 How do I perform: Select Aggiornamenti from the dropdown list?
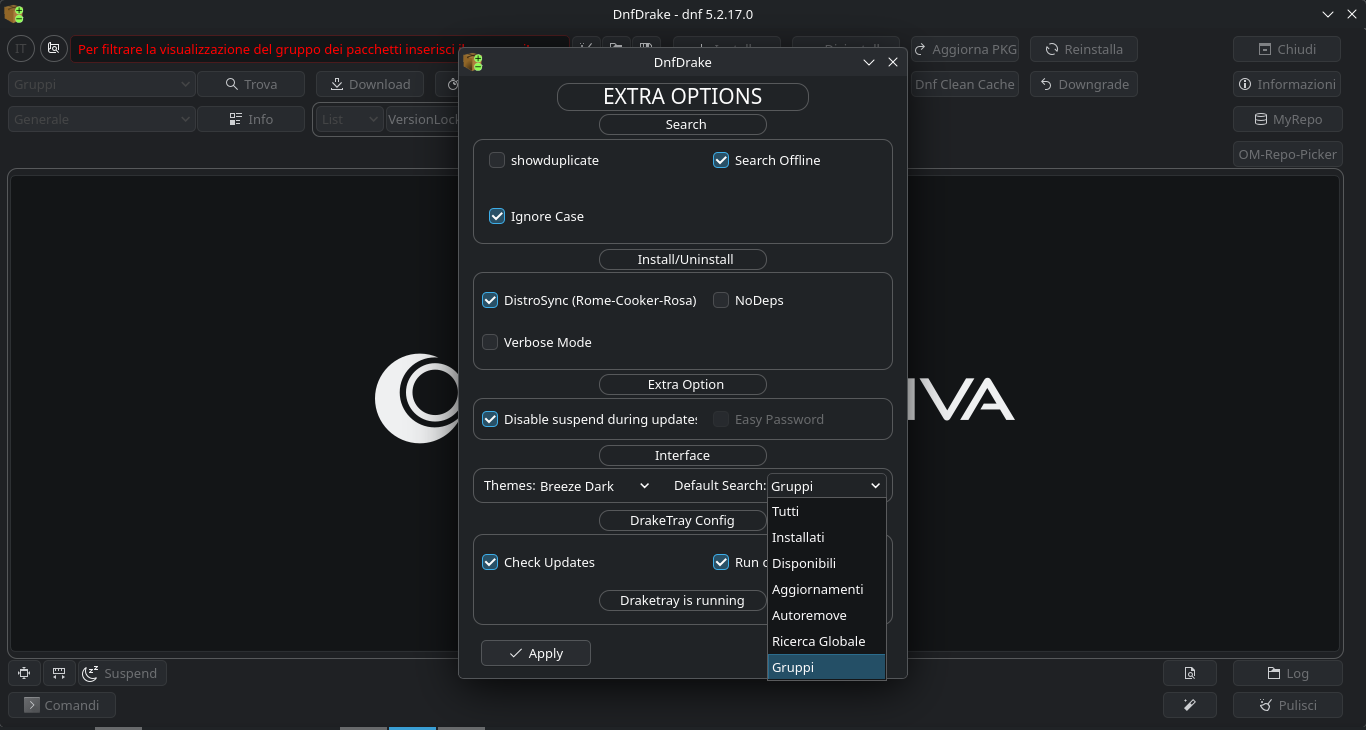click(x=817, y=589)
